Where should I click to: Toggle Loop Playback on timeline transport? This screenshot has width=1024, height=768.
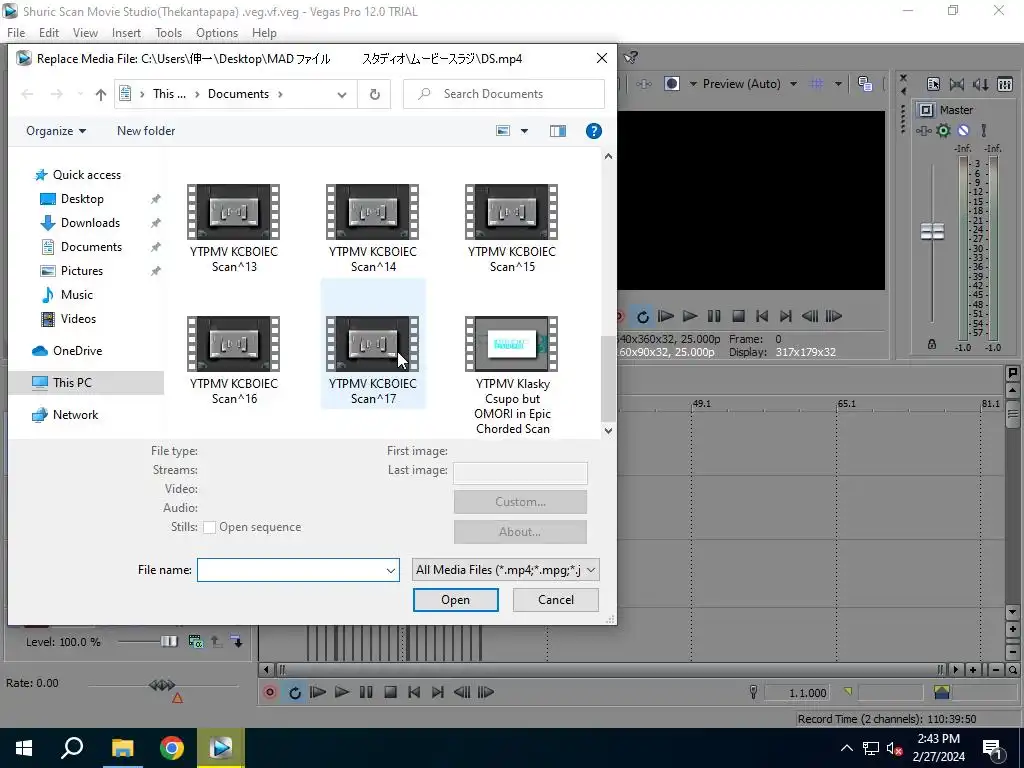[x=295, y=692]
